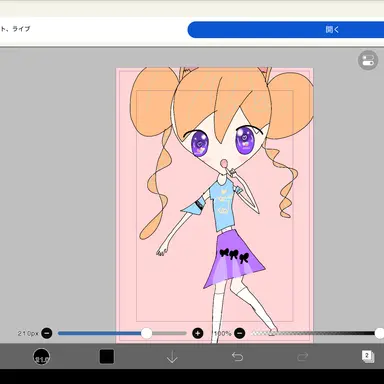Decrease brush size with minus button
Screen dimensions: 384x384
[47, 333]
